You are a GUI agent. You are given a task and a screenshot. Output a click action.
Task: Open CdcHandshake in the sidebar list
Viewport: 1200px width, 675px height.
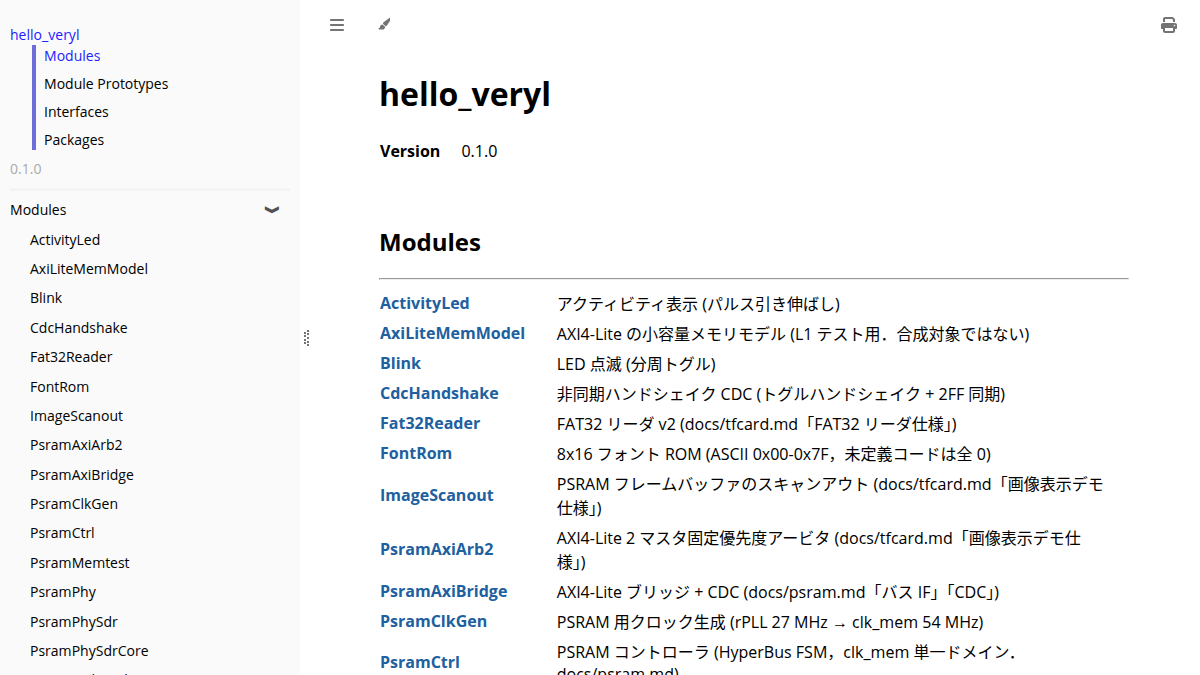79,328
